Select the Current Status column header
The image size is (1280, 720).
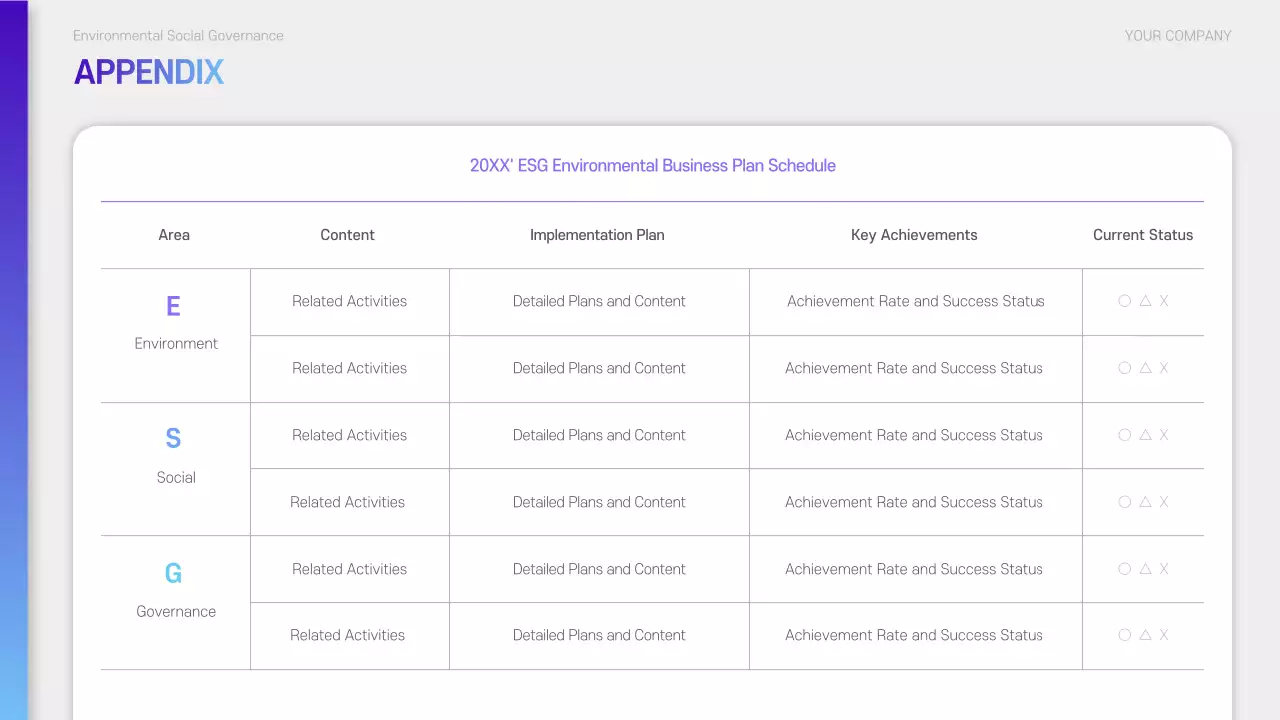click(1142, 235)
